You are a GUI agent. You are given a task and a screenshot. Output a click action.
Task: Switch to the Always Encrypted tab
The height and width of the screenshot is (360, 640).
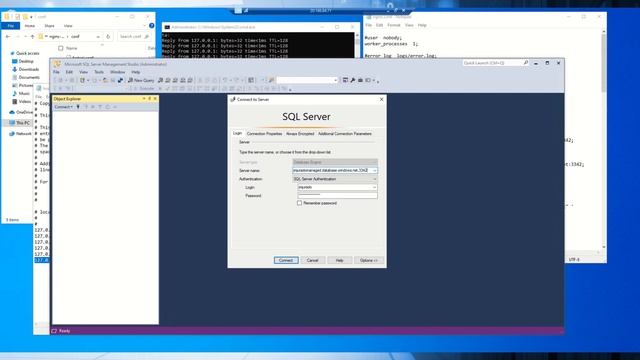tap(300, 133)
